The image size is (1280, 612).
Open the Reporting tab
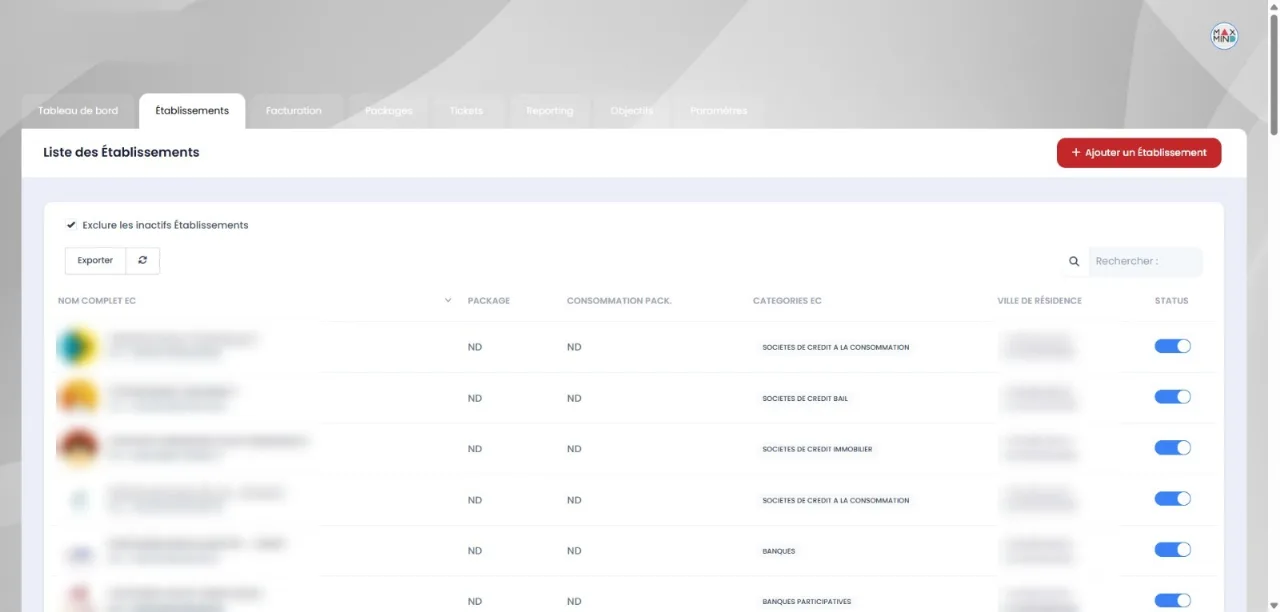coord(550,111)
